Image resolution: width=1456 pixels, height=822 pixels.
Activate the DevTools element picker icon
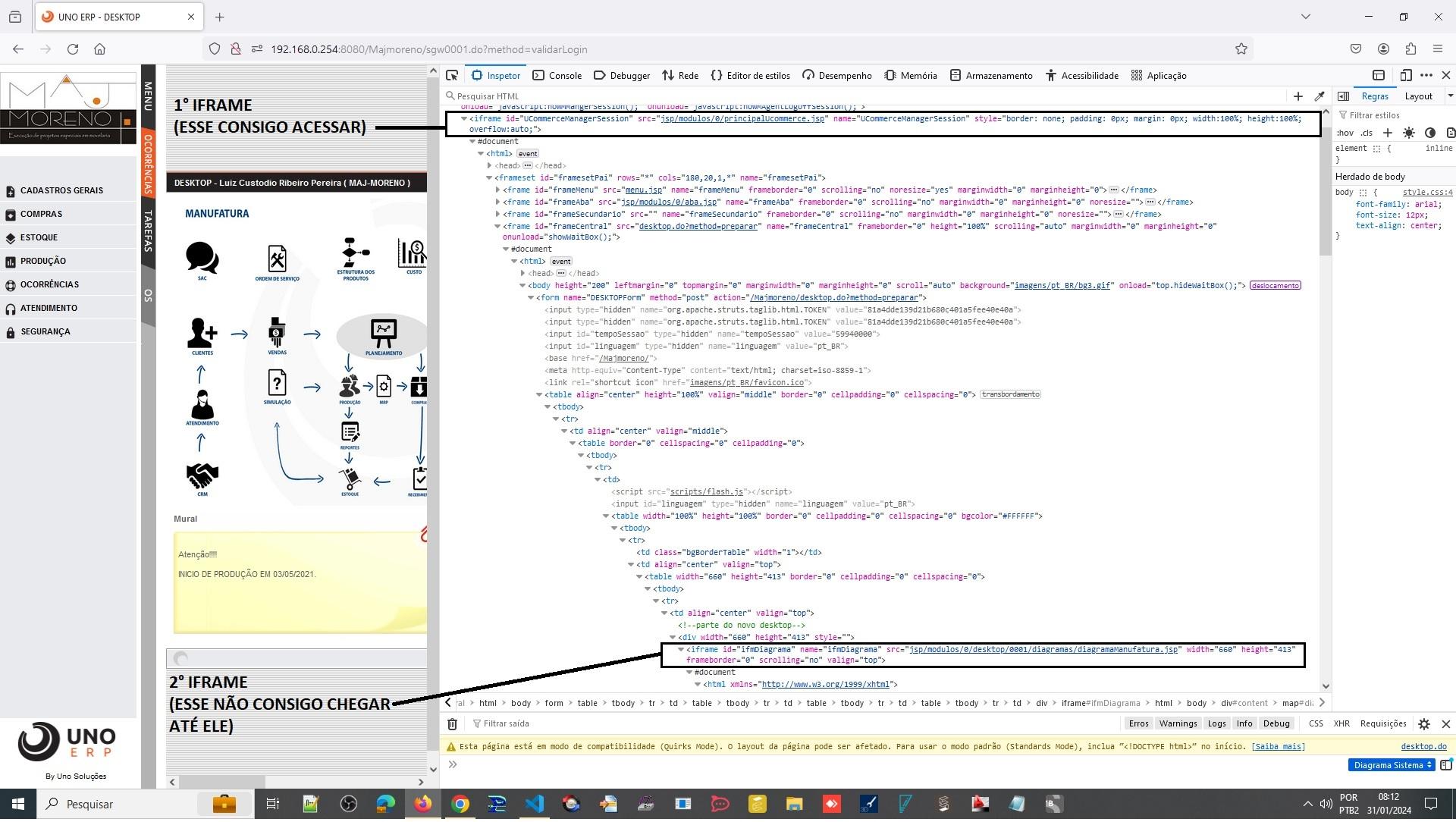[x=452, y=75]
